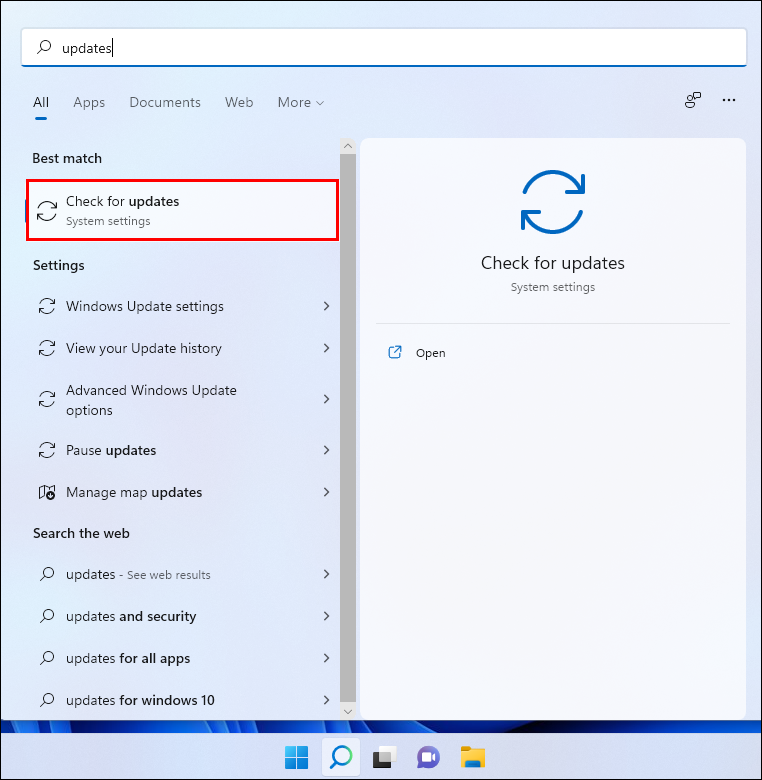Click the map icon next to Manage map updates
Screen dimensions: 762x780
point(47,492)
